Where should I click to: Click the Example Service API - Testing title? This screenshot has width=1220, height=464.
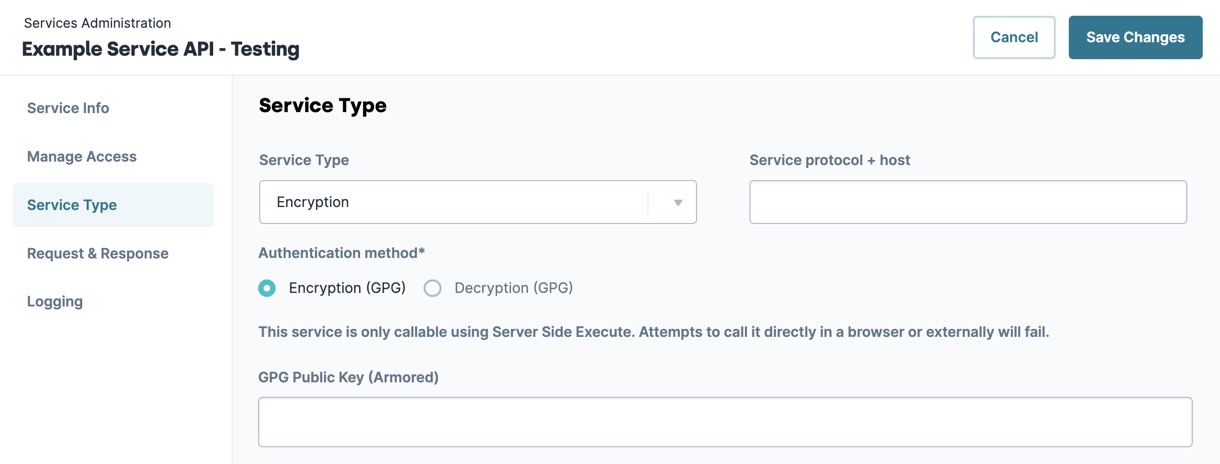tap(161, 49)
